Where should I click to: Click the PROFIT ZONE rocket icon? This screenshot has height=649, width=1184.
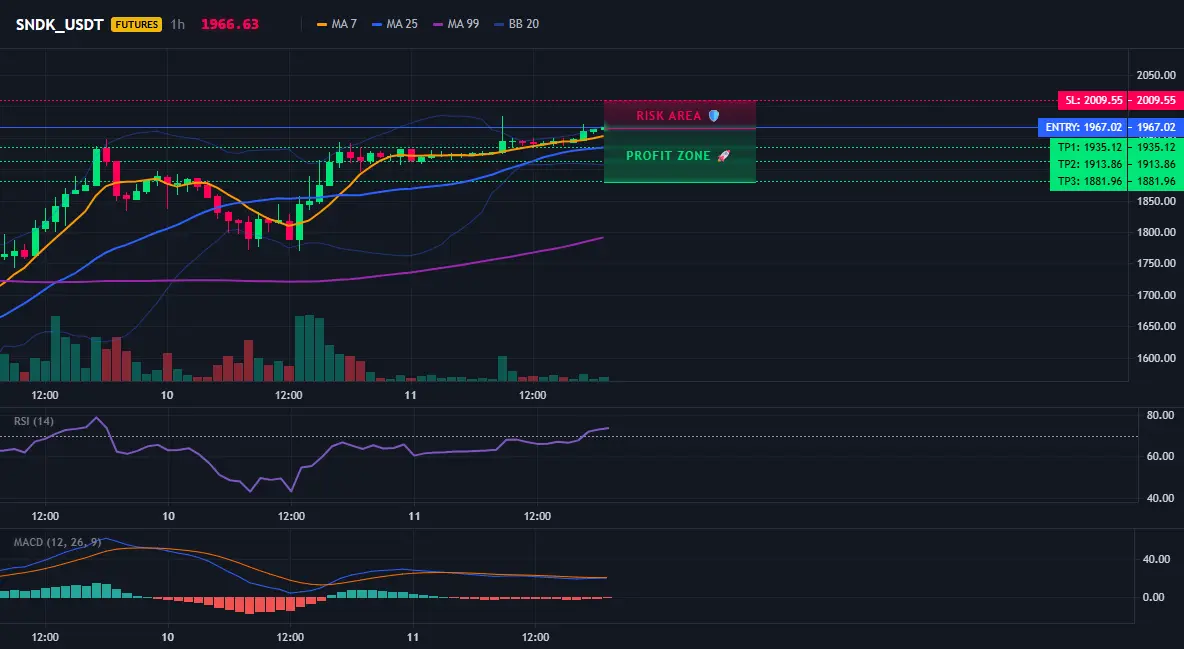tap(723, 156)
